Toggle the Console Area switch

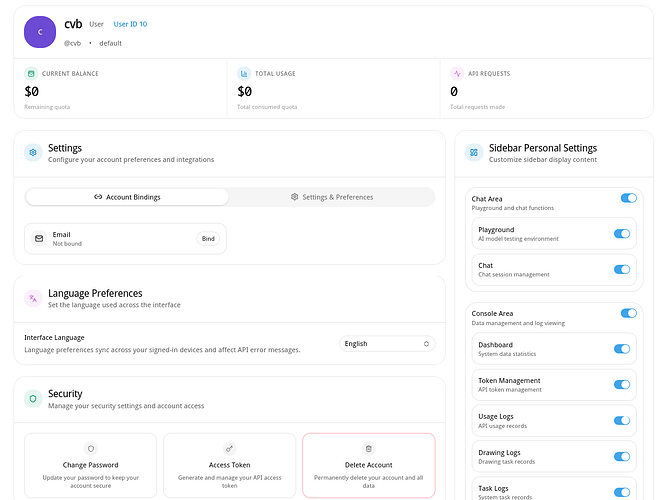pos(629,313)
